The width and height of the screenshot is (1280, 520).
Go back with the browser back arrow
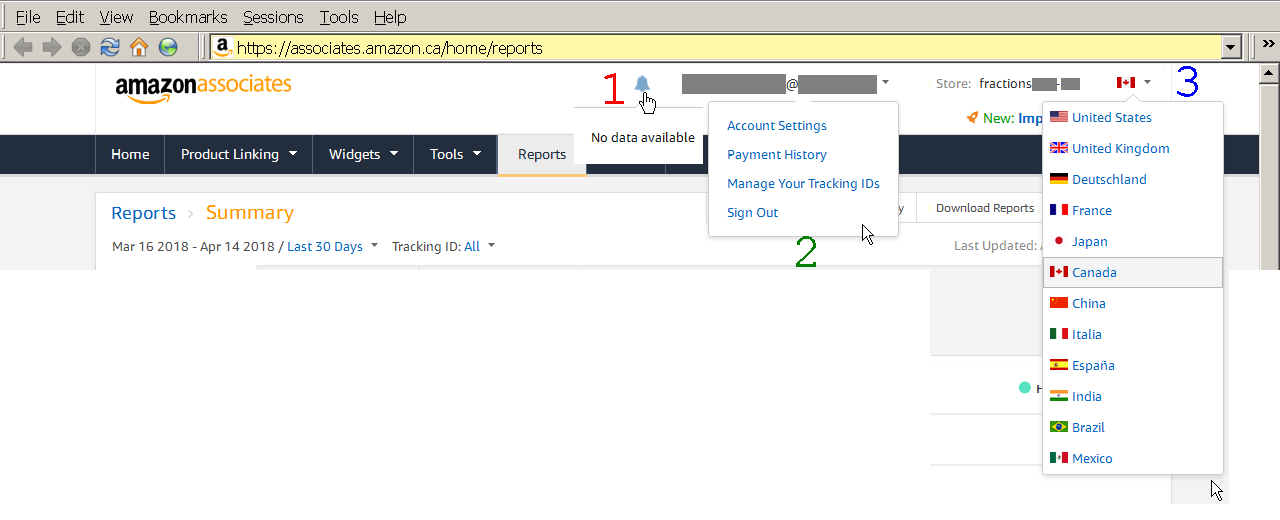[x=23, y=47]
